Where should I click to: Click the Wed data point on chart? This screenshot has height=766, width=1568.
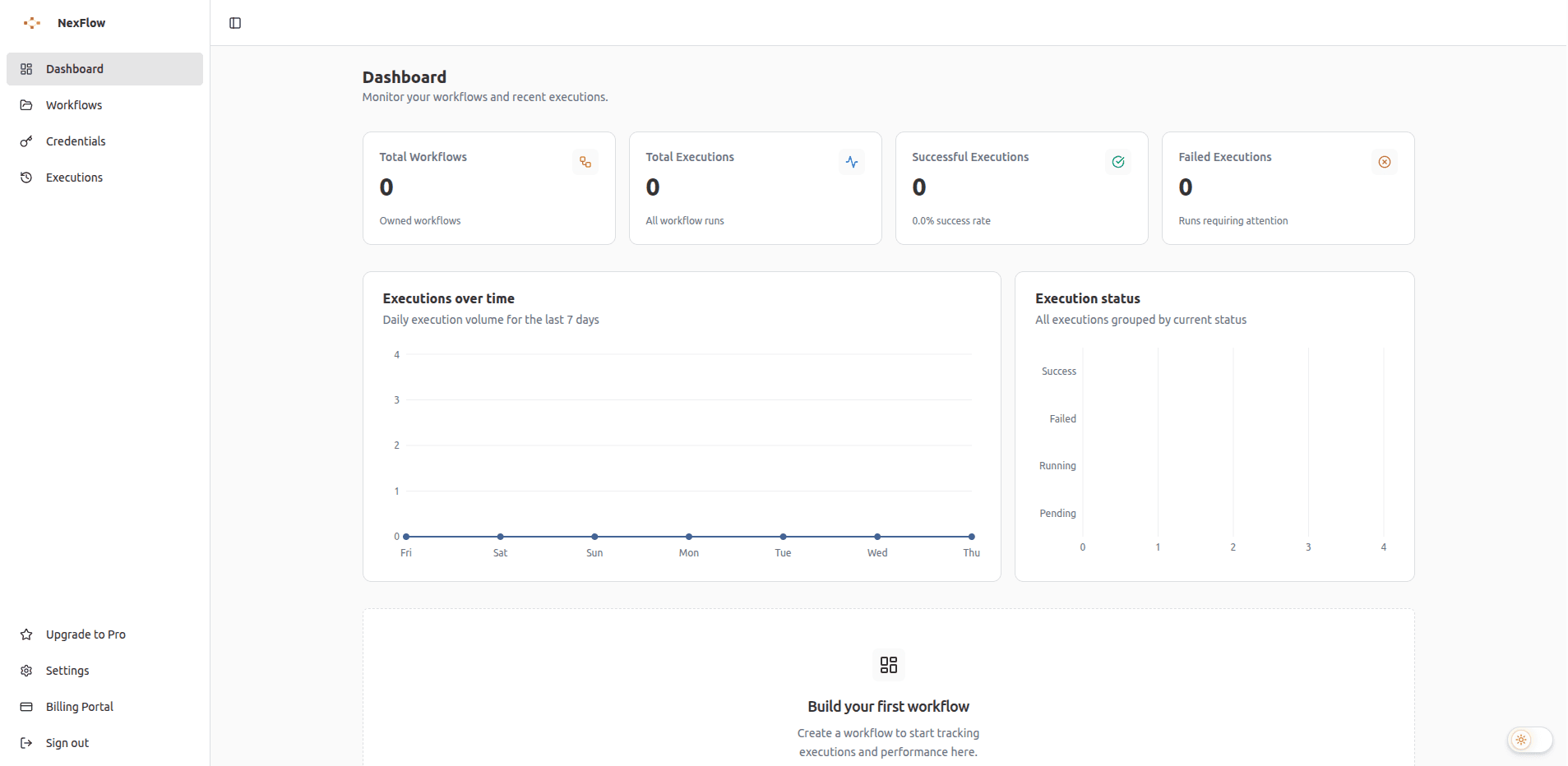(877, 537)
